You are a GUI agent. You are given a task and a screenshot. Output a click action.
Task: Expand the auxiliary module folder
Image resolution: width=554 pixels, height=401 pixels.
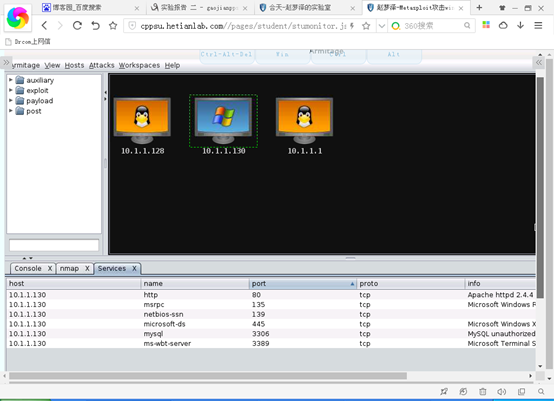11,80
